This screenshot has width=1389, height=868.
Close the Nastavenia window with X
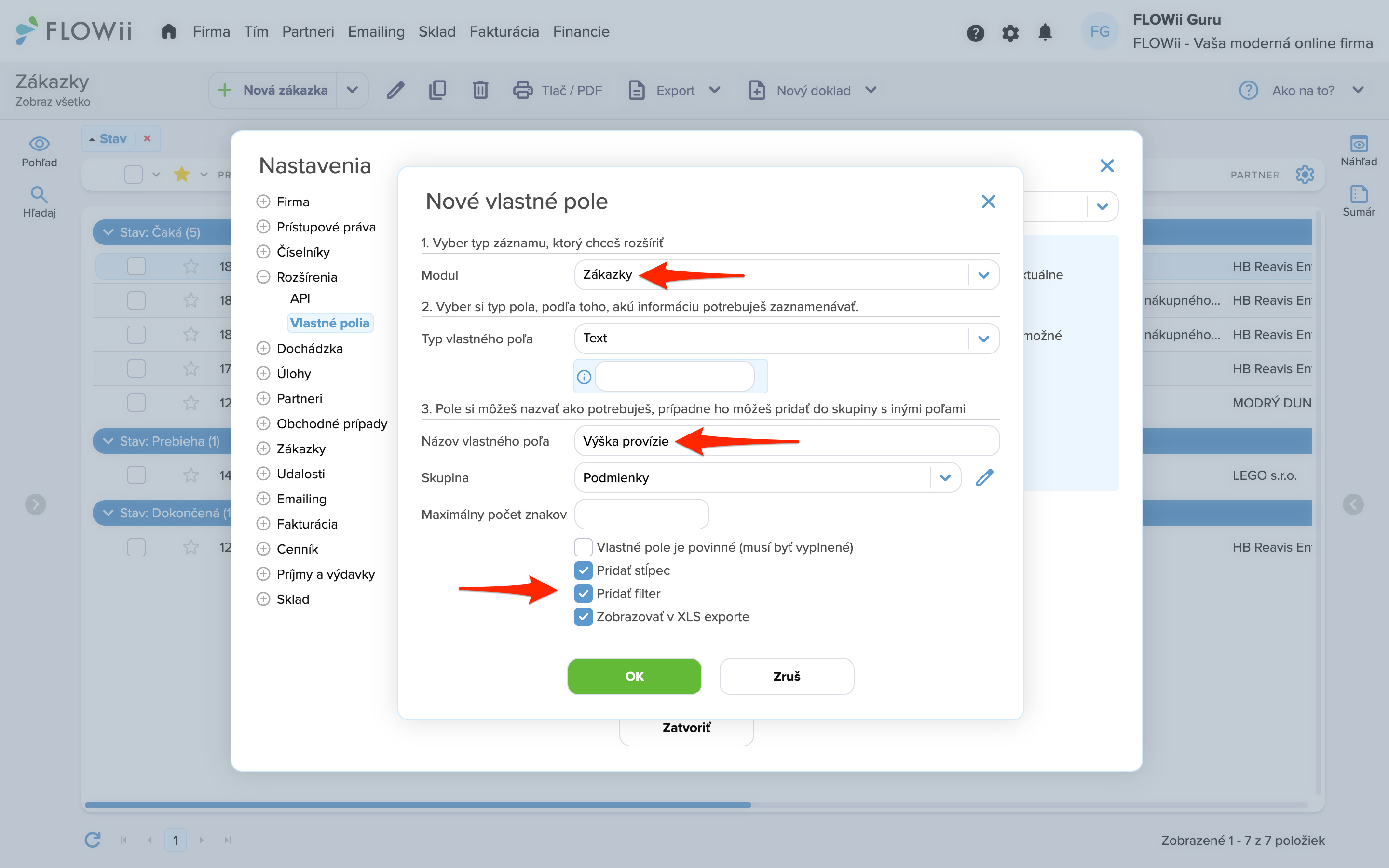(x=1107, y=166)
